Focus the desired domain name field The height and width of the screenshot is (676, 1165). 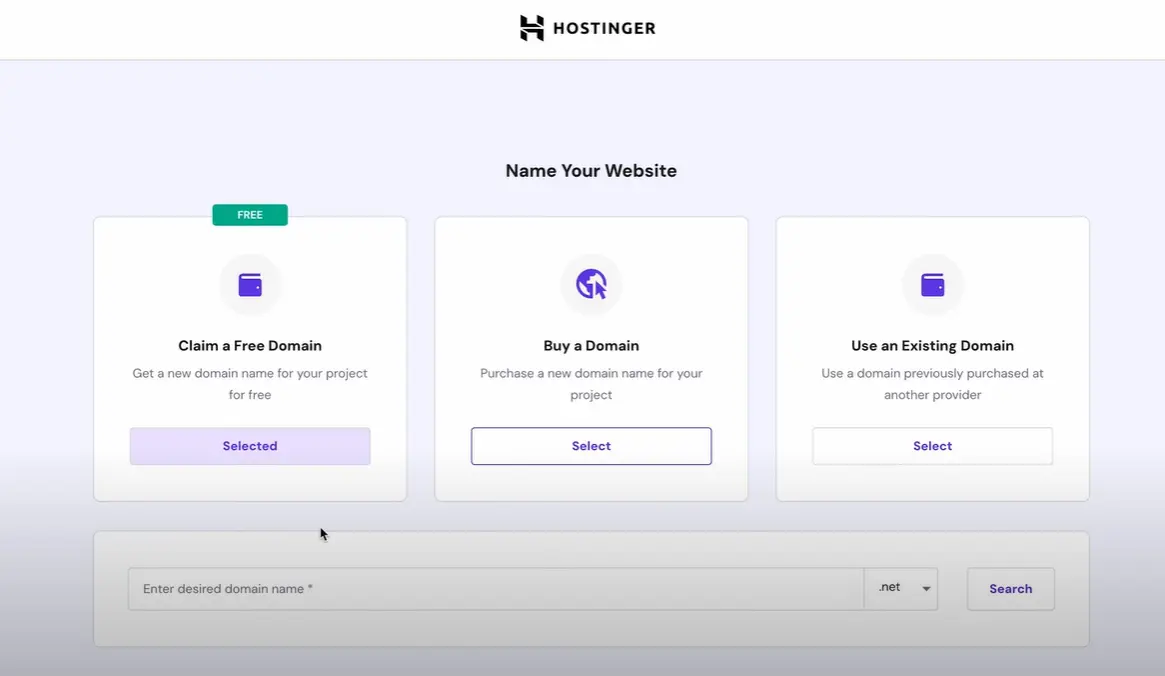tap(496, 589)
